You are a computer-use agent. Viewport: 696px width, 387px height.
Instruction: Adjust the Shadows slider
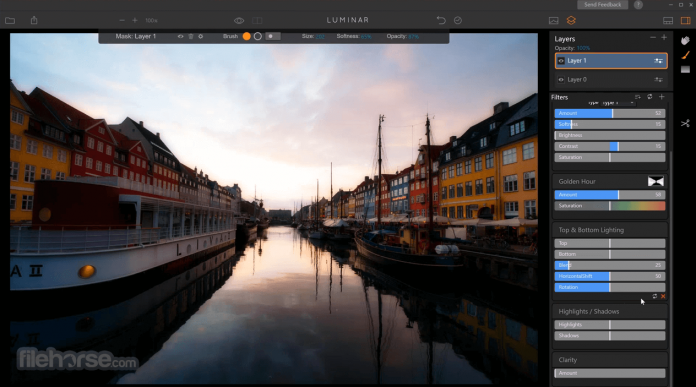(x=610, y=336)
